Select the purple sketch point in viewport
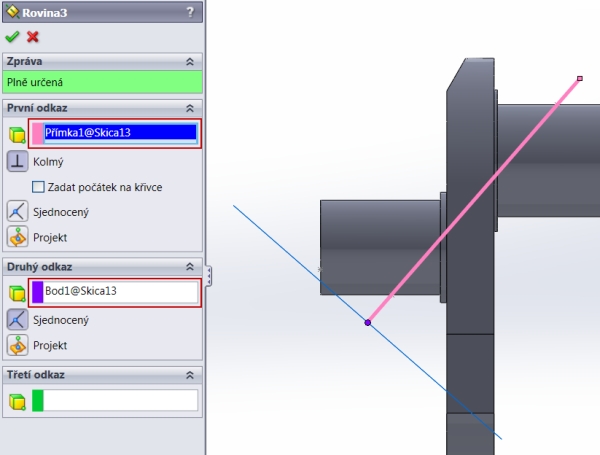 coord(368,323)
